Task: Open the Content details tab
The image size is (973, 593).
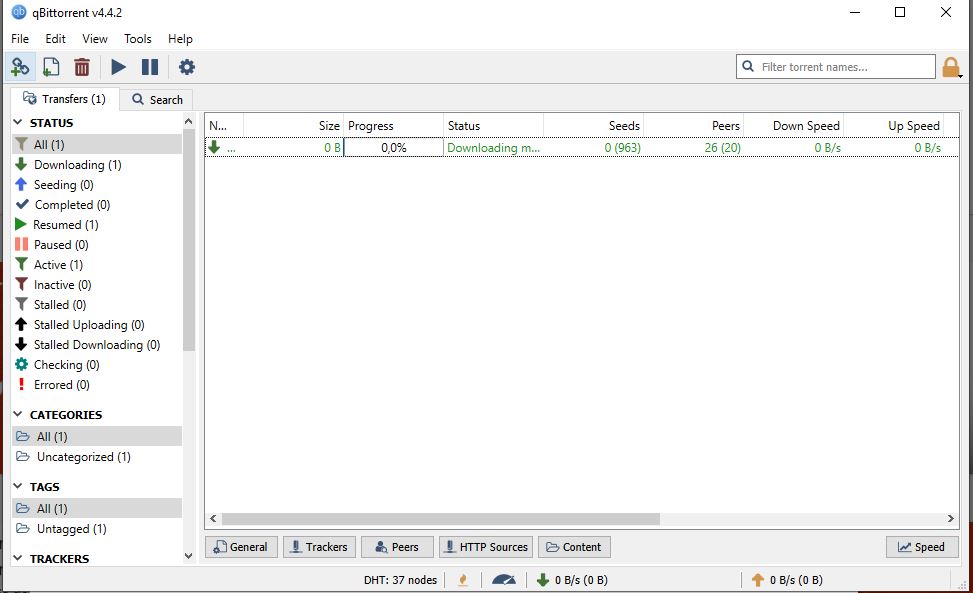Action: 574,547
